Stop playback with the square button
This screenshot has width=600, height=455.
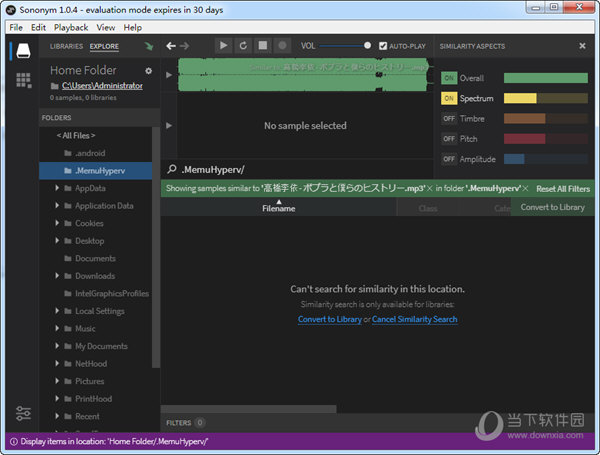click(263, 46)
